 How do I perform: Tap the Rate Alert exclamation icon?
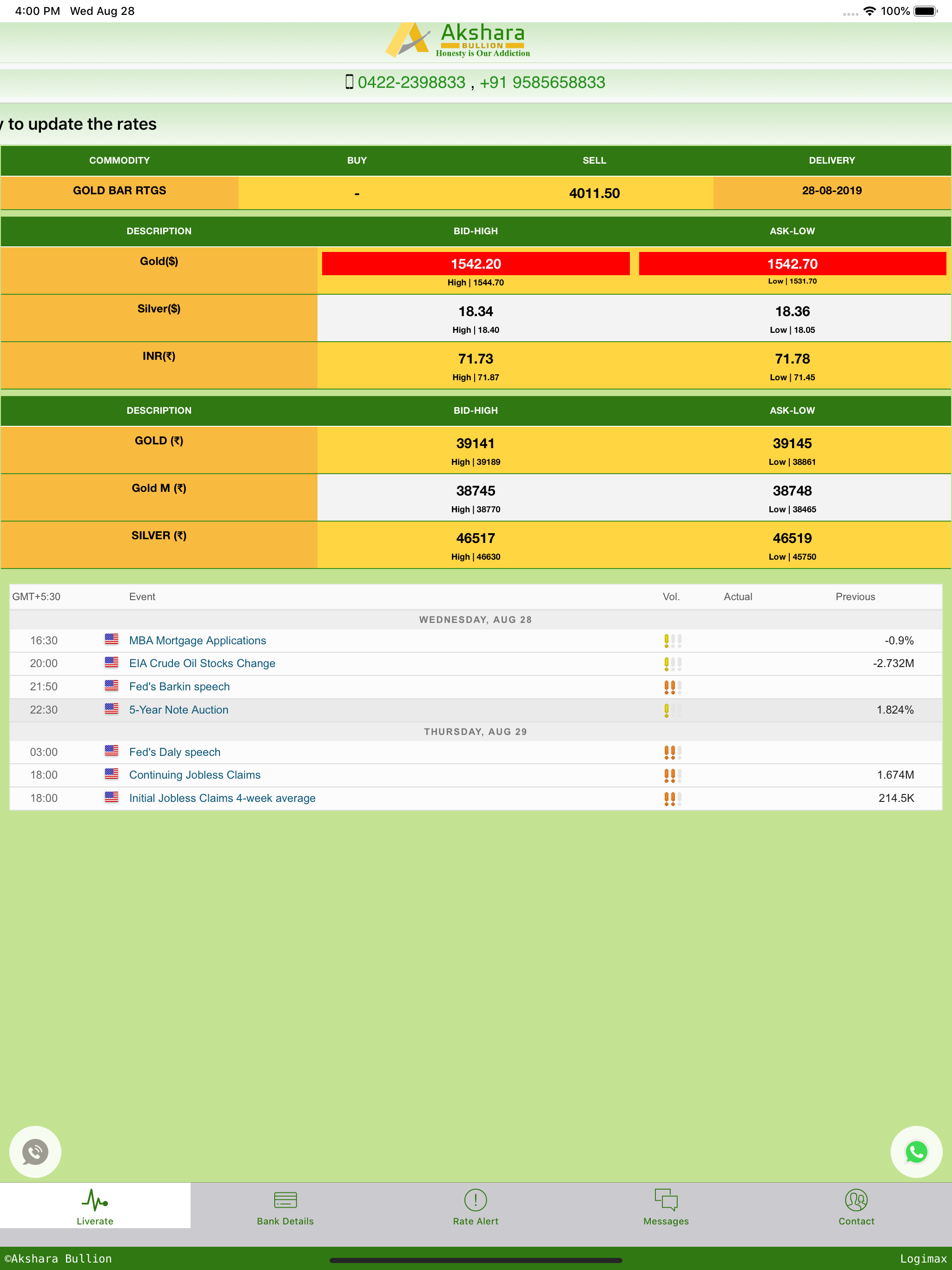tap(476, 1200)
